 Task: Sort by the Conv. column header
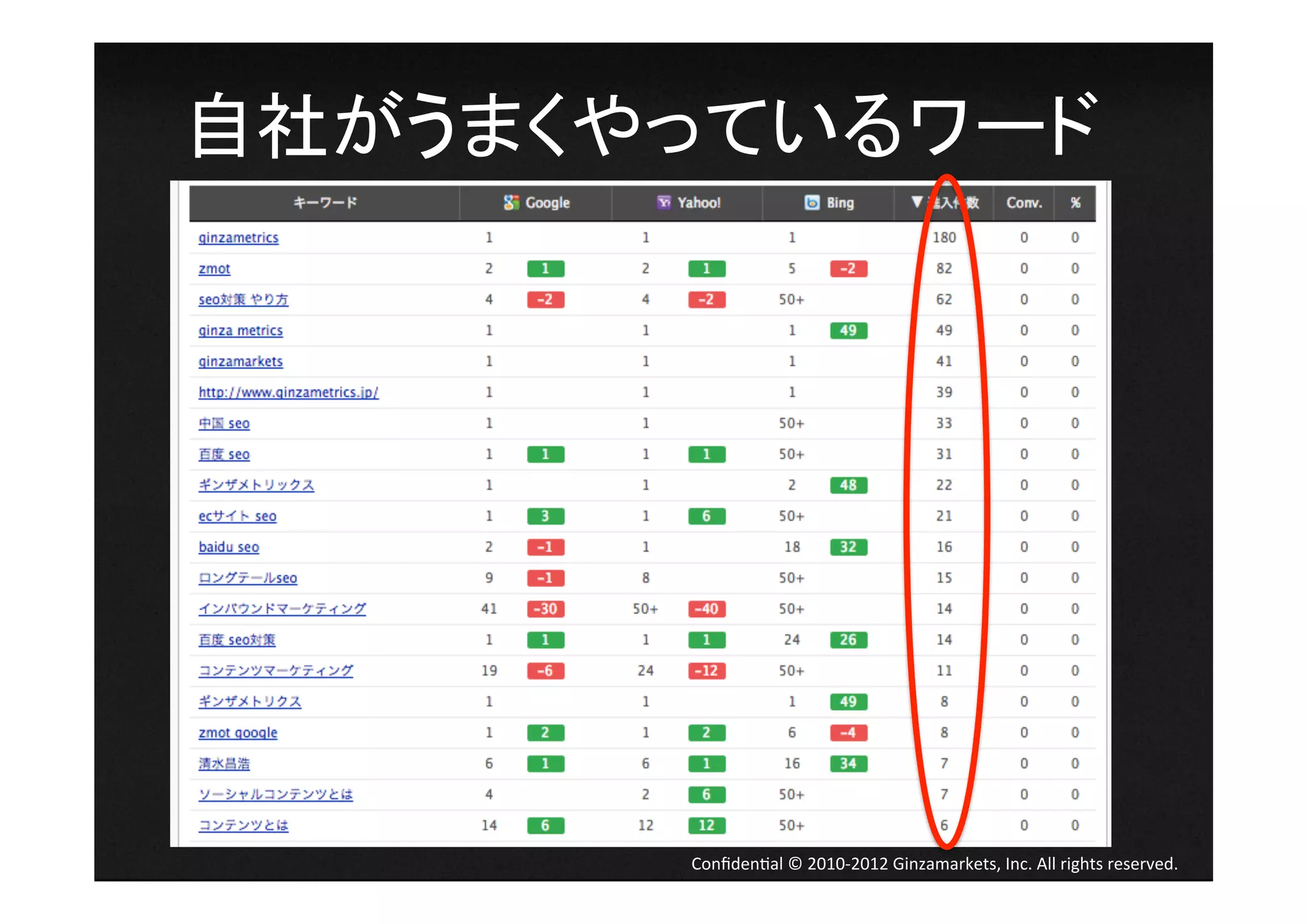(1024, 203)
